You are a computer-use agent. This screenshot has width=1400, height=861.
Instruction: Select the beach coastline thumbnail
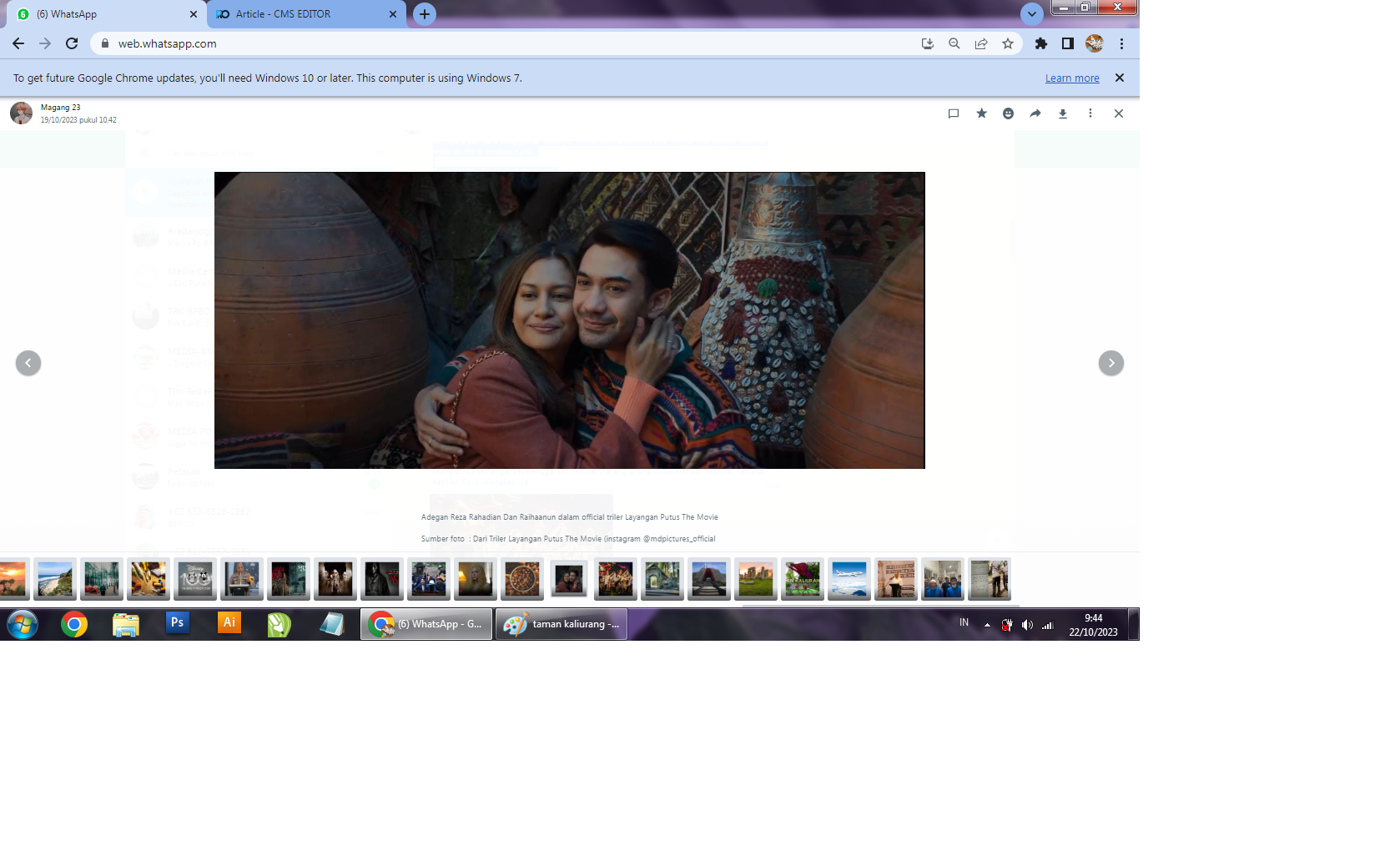coord(55,579)
